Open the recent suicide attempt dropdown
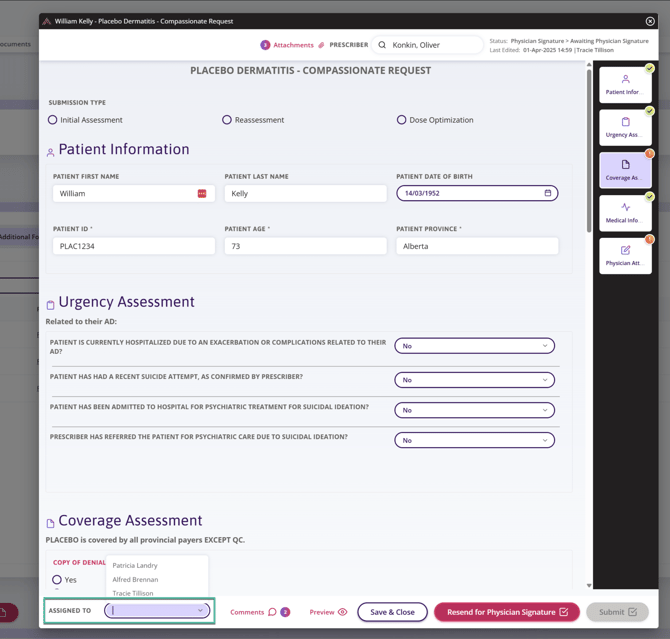This screenshot has height=639, width=670. tap(474, 380)
